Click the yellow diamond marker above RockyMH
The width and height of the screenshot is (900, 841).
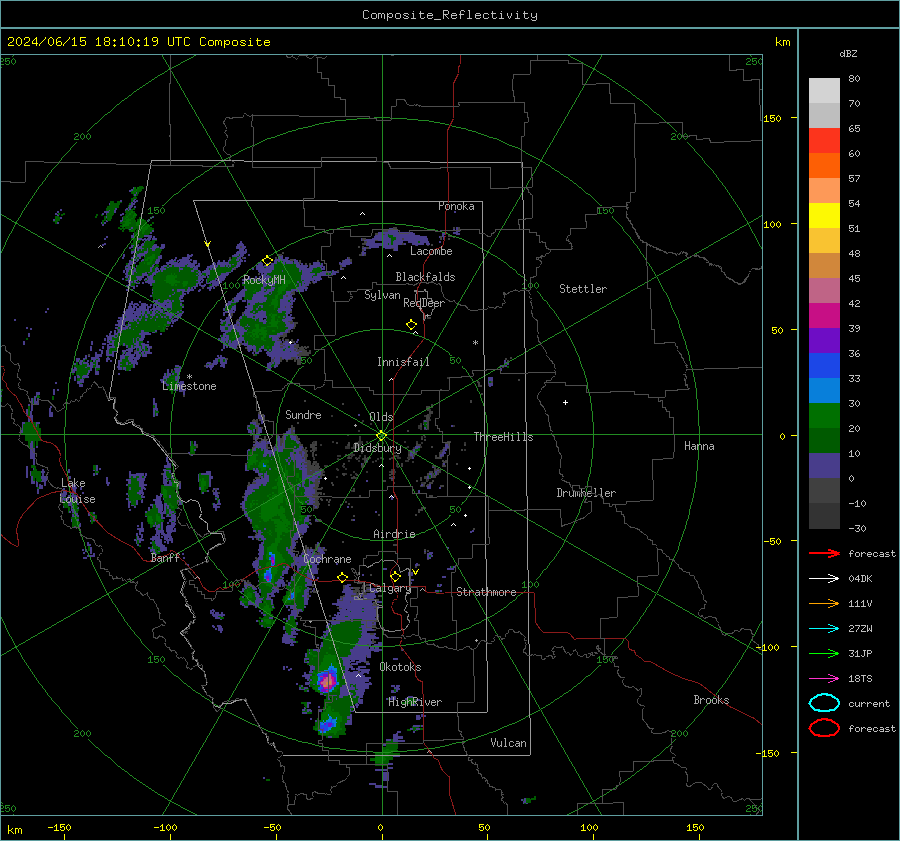coord(267,261)
